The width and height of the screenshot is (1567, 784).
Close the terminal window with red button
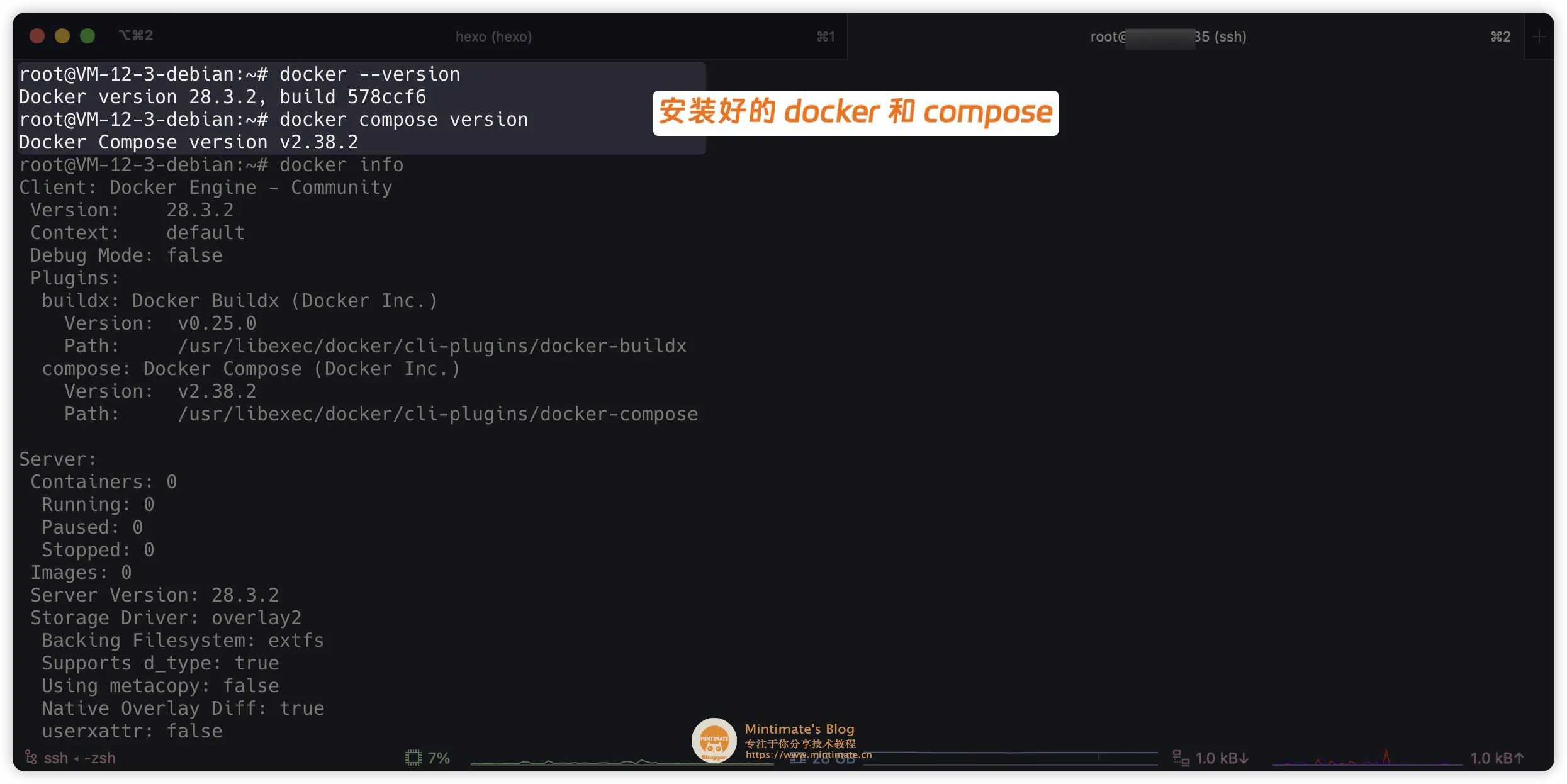[x=37, y=36]
